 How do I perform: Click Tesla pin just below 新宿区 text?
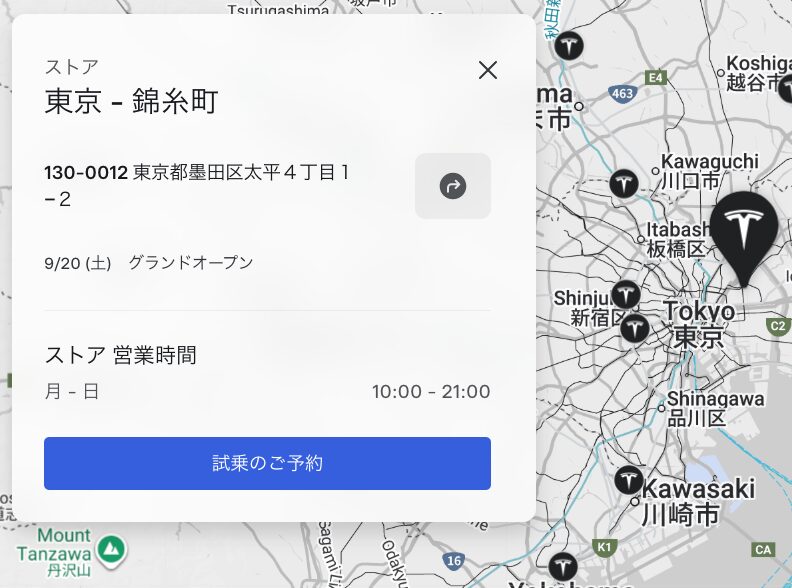tap(634, 329)
